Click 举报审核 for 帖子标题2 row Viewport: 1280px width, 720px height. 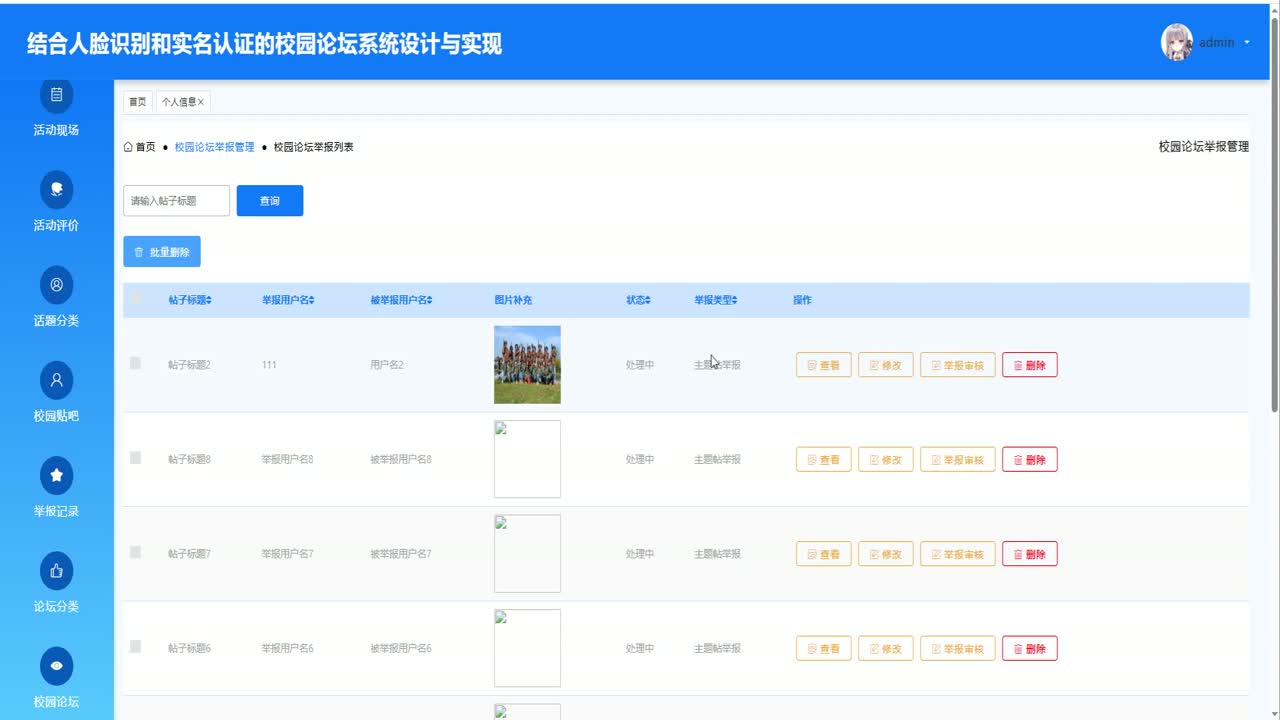coord(958,365)
